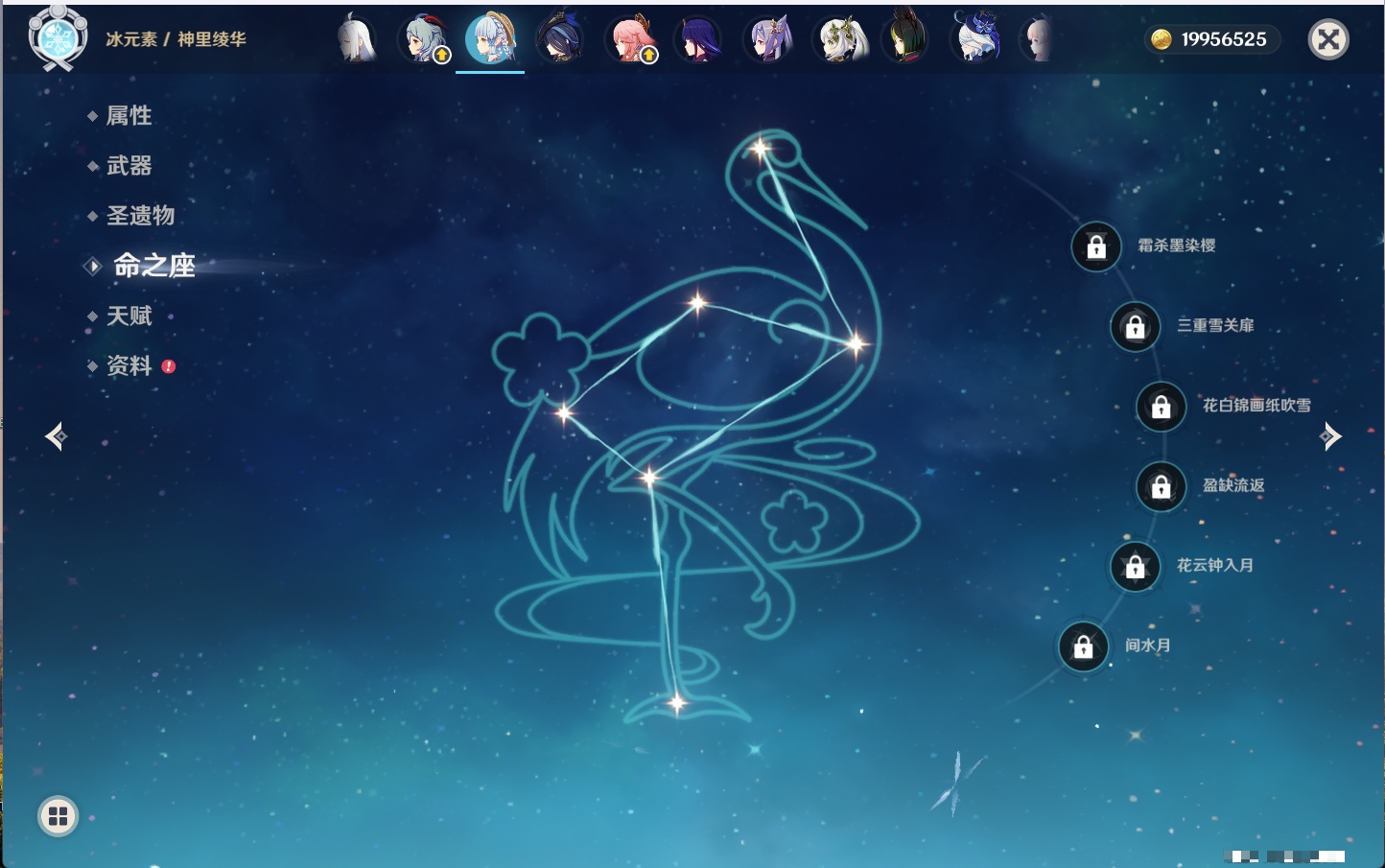Open the 属性 attributes menu
The width and height of the screenshot is (1385, 868).
coord(129,116)
